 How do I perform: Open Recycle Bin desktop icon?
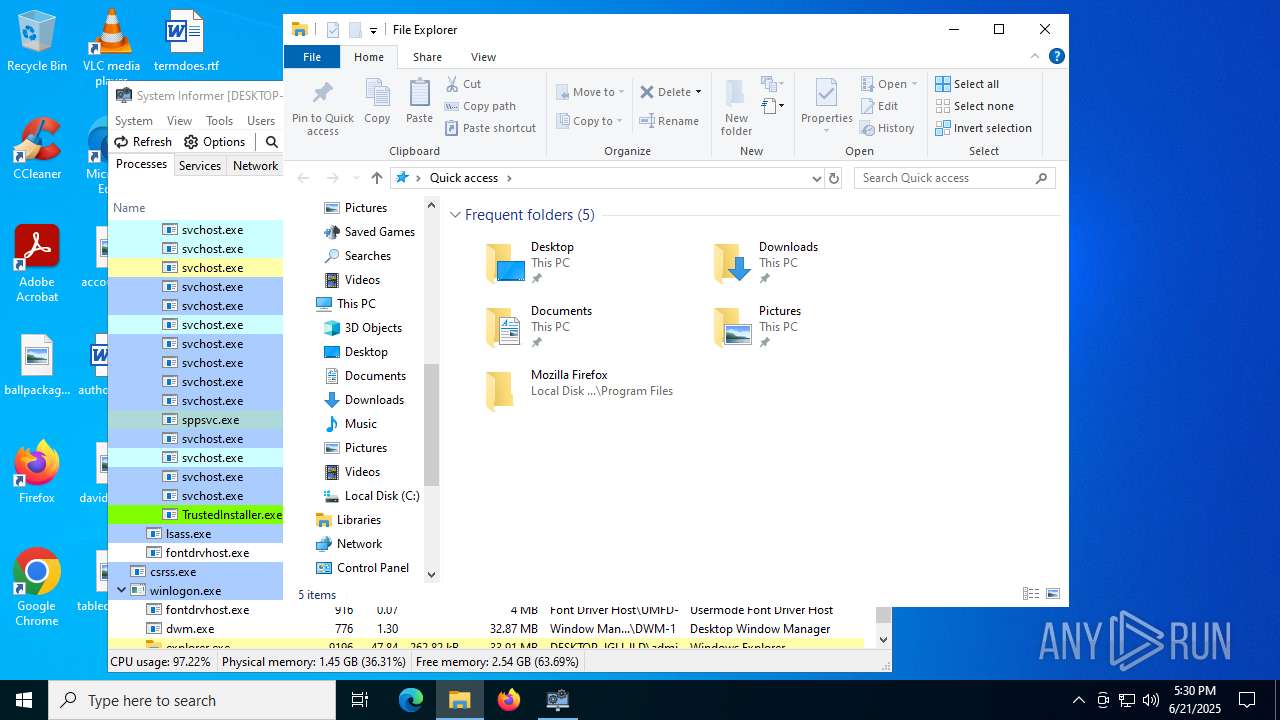[37, 41]
